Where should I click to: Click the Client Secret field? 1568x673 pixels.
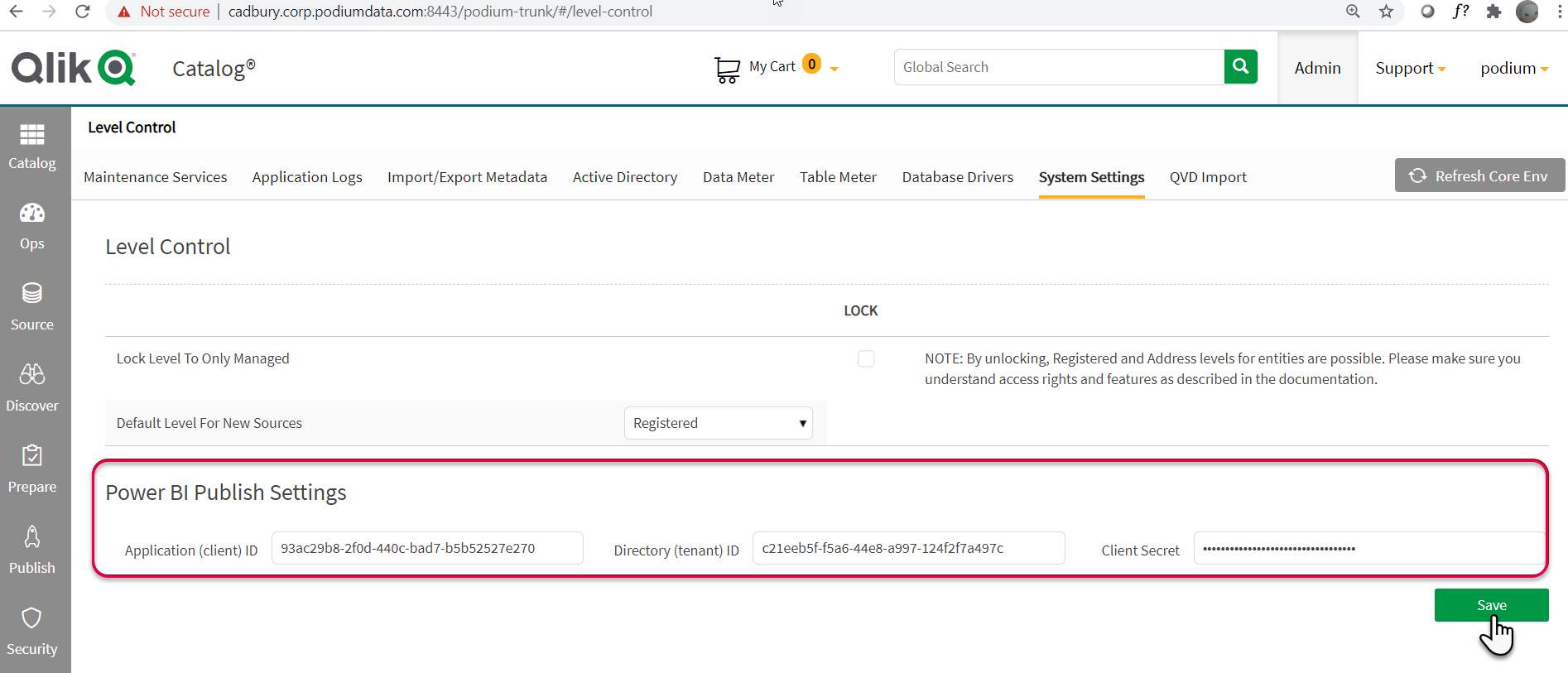pos(1369,548)
